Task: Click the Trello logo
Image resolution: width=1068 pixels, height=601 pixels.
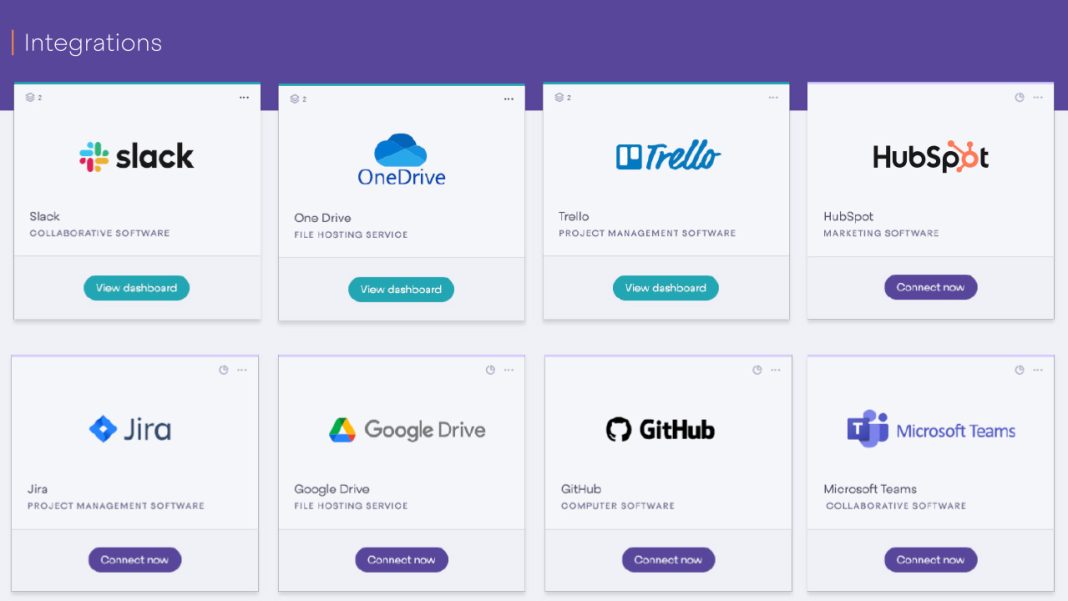Action: 668,156
